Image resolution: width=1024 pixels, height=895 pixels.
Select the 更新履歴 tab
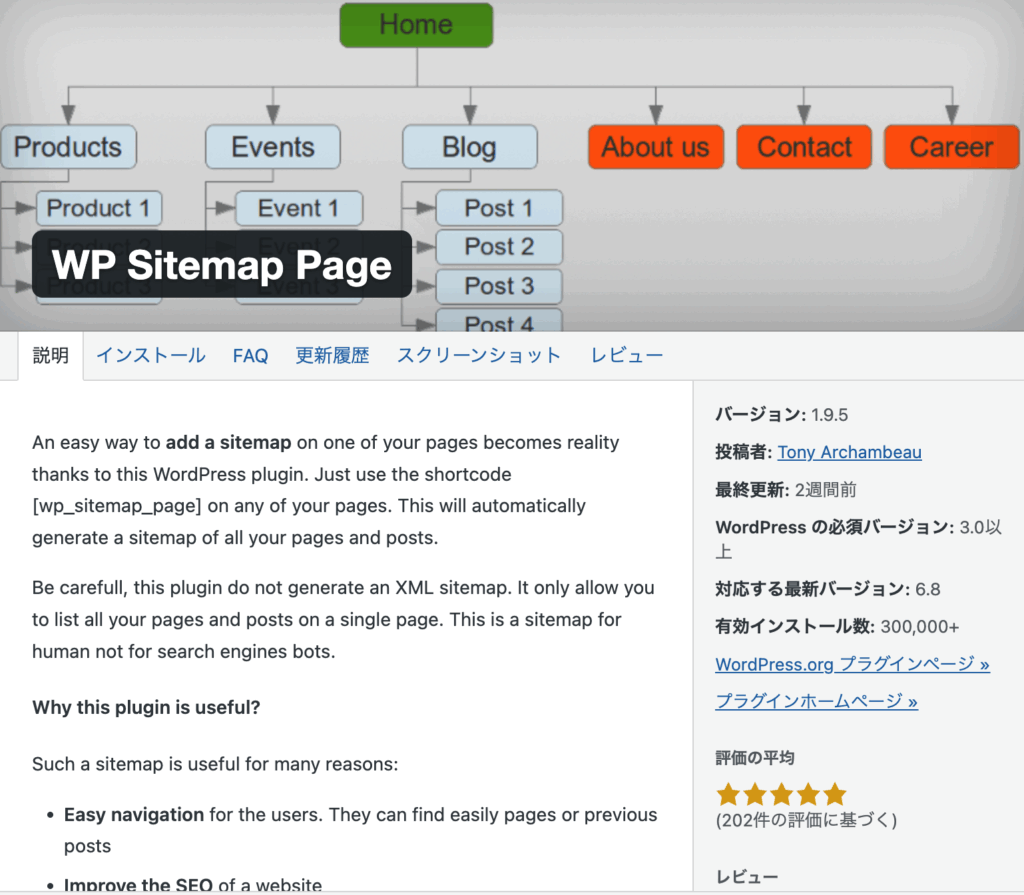click(x=332, y=355)
